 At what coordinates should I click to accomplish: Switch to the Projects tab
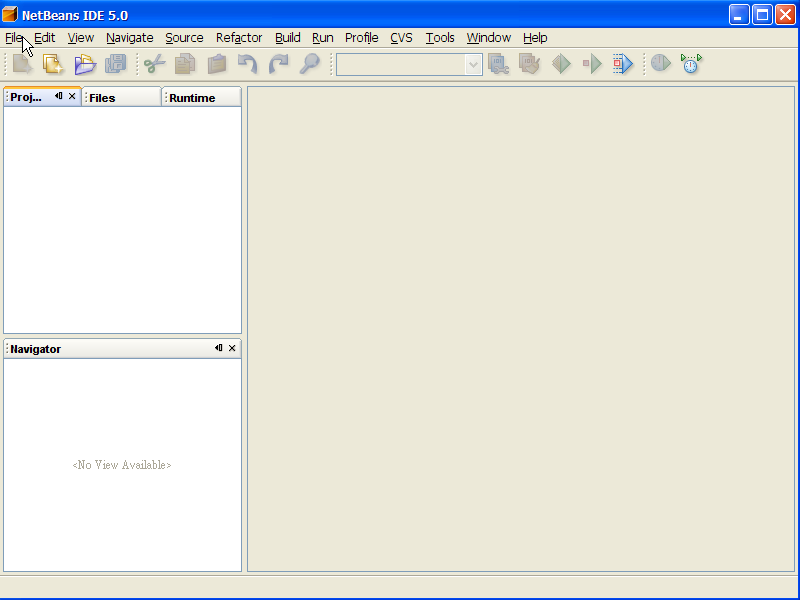27,97
